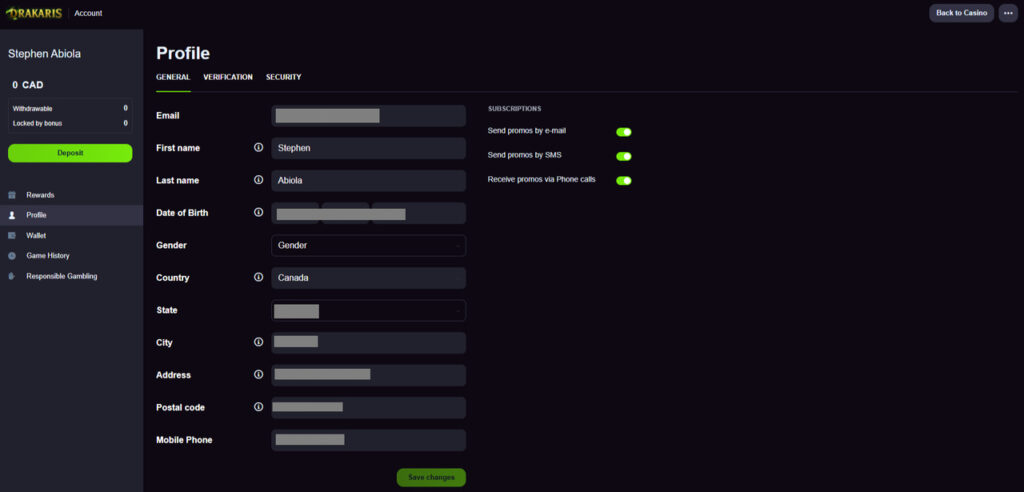The height and width of the screenshot is (492, 1024).
Task: Click the Game History clock icon
Action: [12, 256]
